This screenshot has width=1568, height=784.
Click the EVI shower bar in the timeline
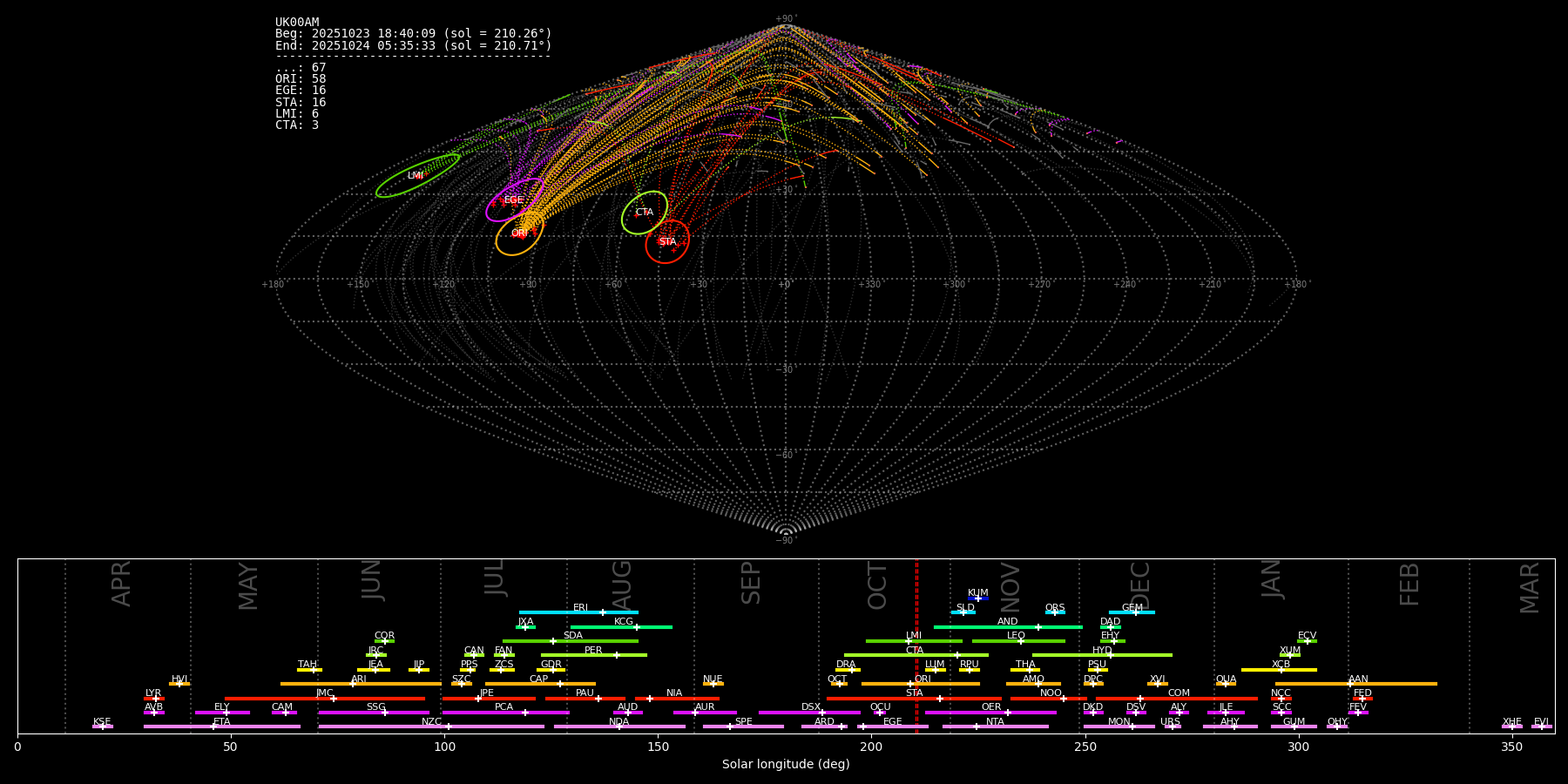point(1542,727)
